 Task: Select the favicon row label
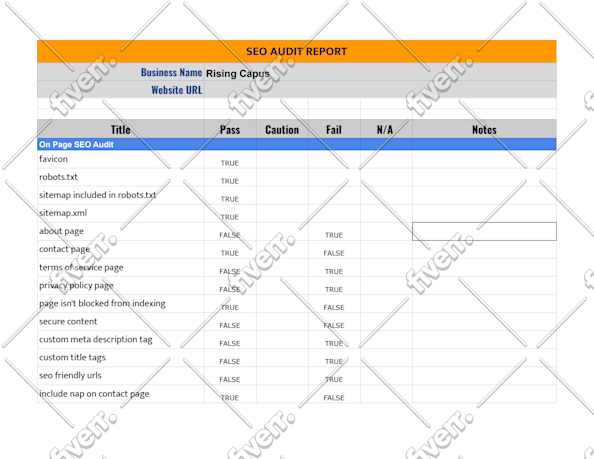pos(121,159)
